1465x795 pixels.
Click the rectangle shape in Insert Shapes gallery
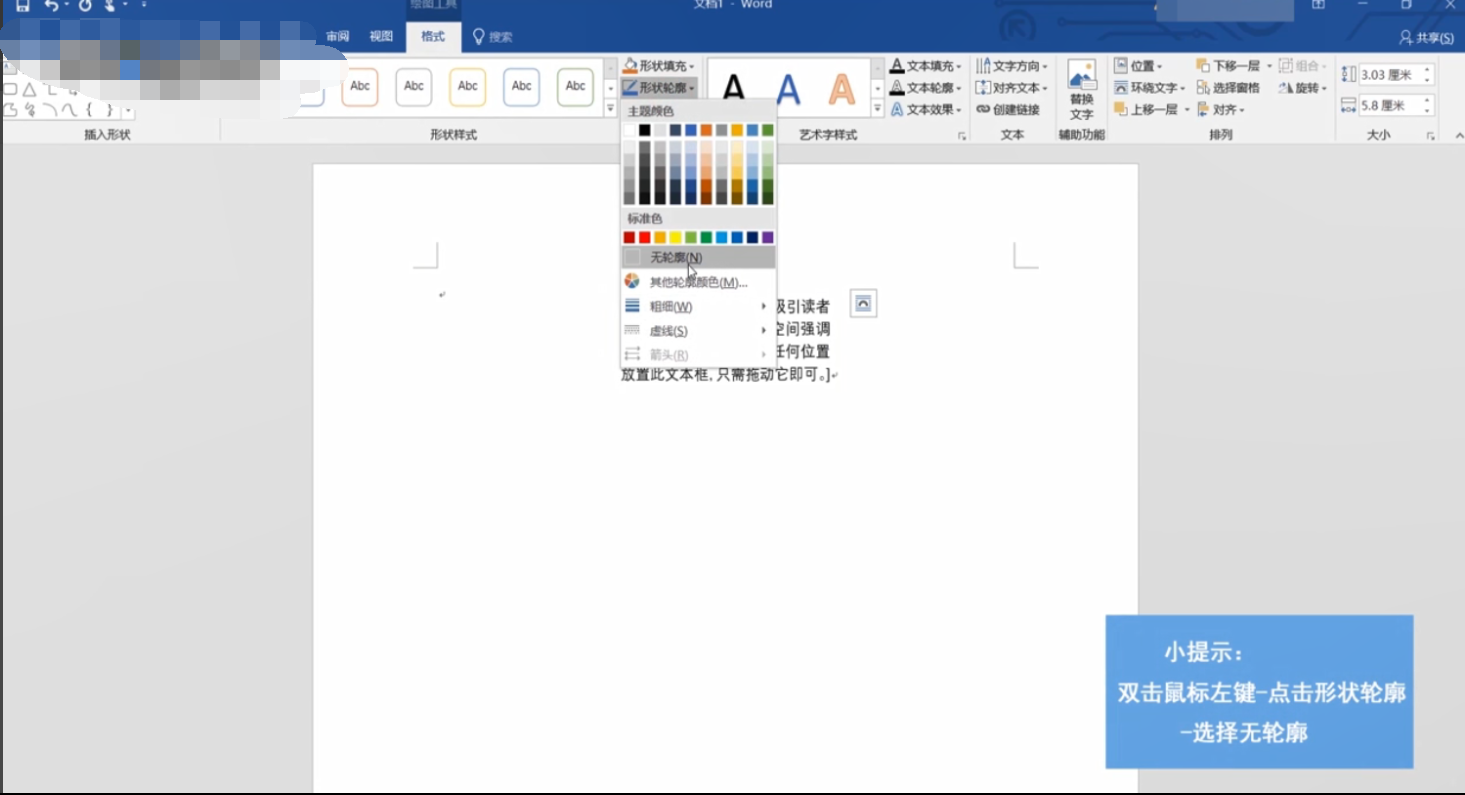(x=10, y=89)
